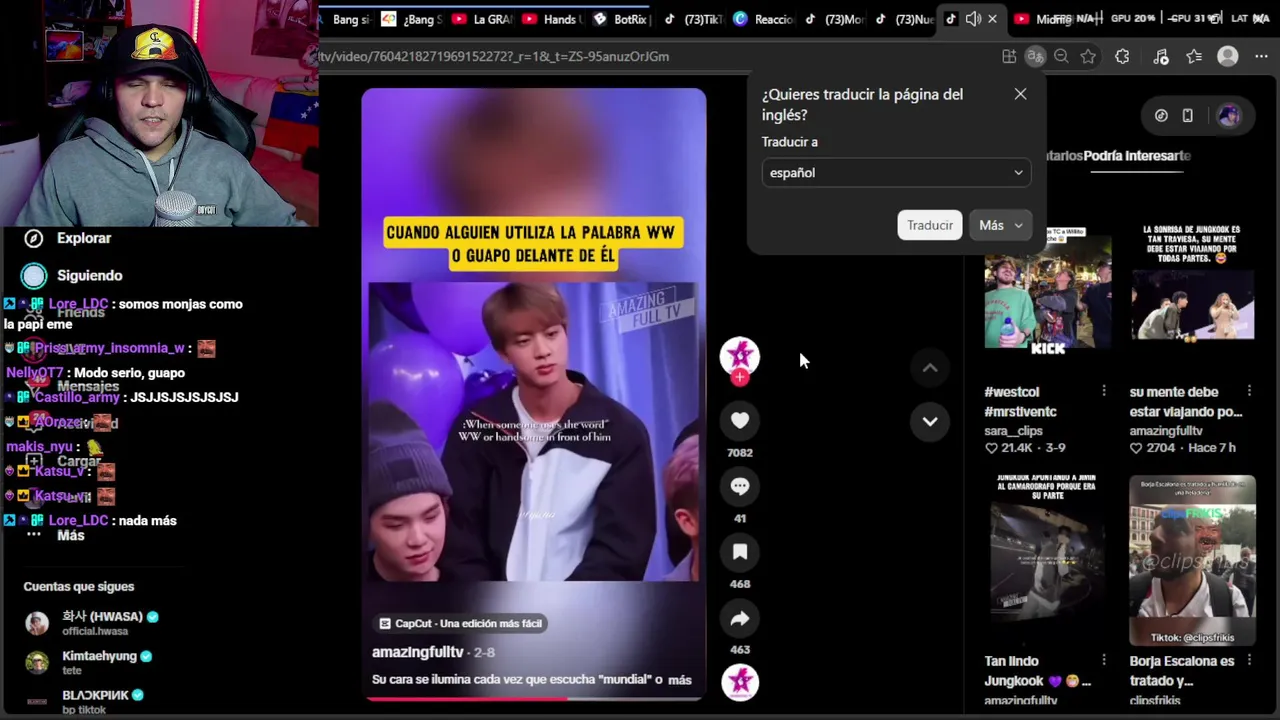This screenshot has height=720, width=1280.
Task: Open sara__clips profile link
Action: point(1013,431)
